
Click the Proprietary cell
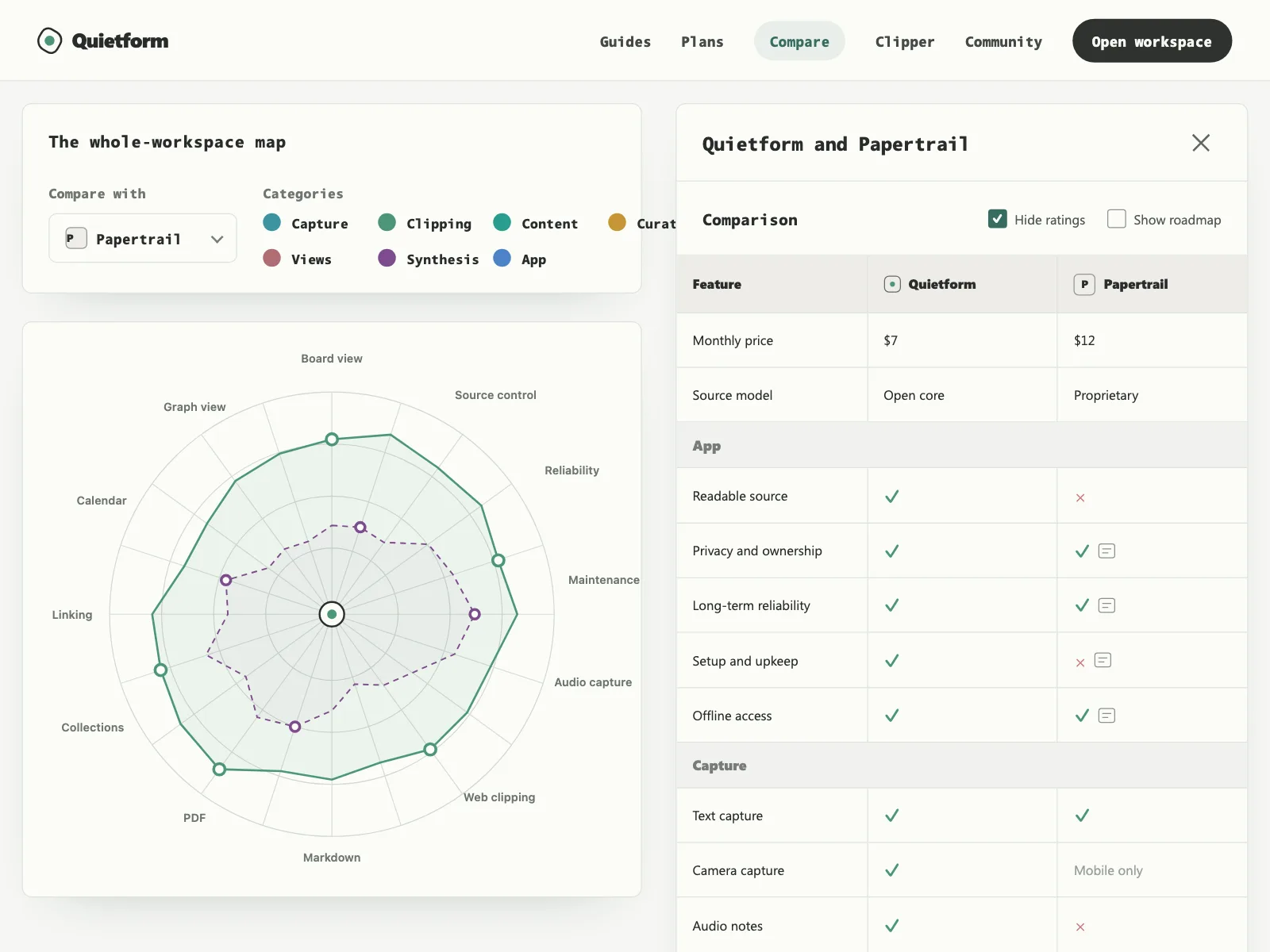pyautogui.click(x=1152, y=395)
